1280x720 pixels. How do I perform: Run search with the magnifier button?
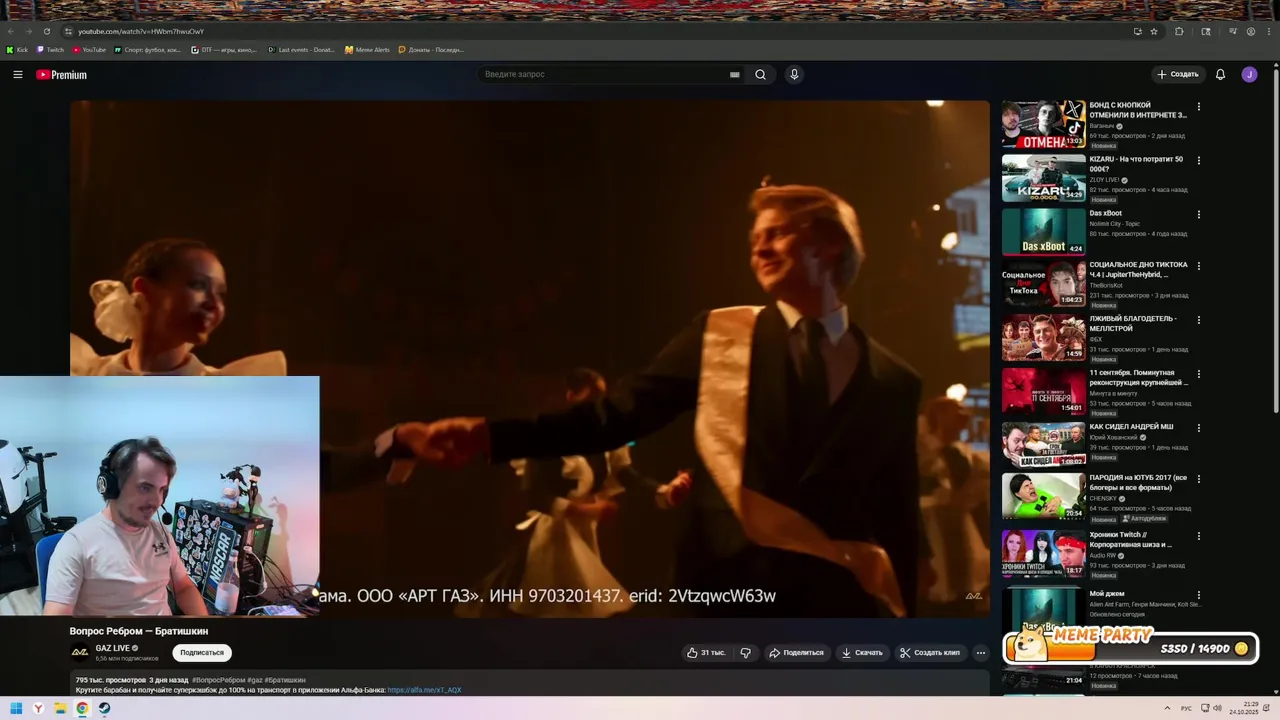(760, 74)
